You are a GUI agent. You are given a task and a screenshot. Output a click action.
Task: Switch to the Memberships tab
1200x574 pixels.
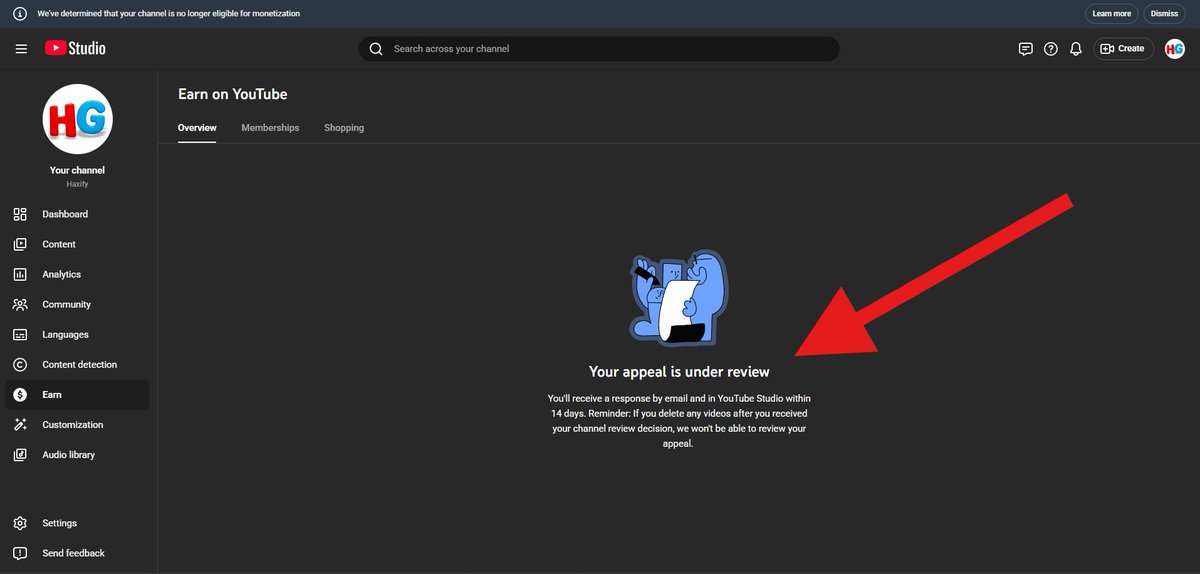[270, 128]
